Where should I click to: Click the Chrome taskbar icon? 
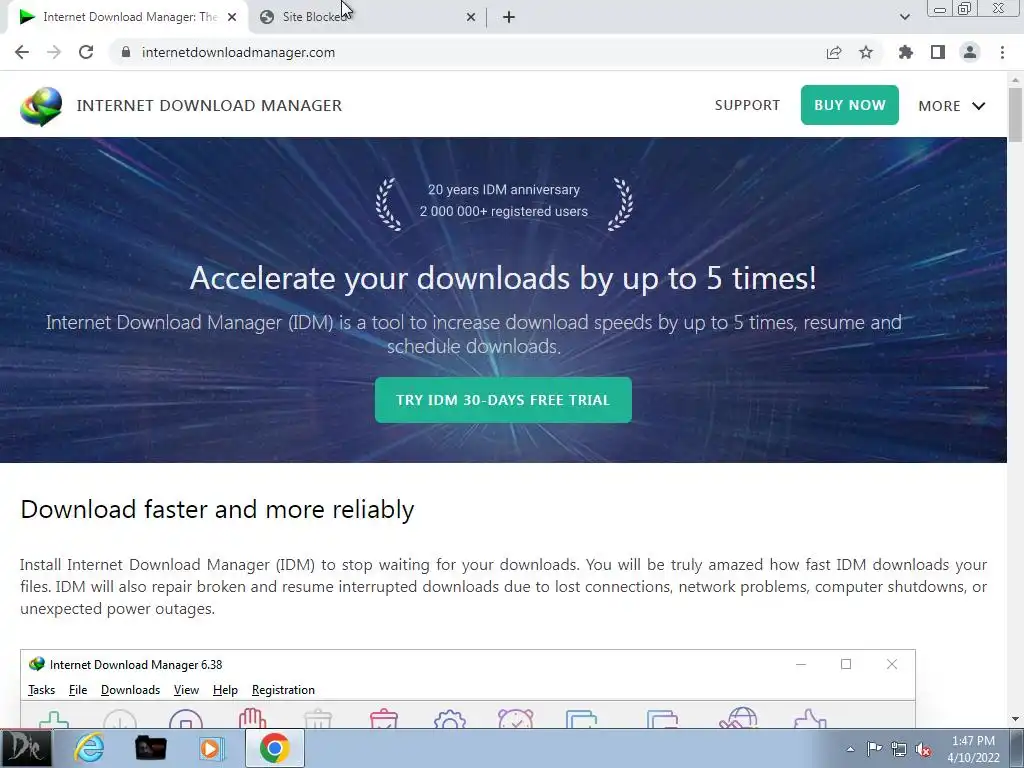275,748
